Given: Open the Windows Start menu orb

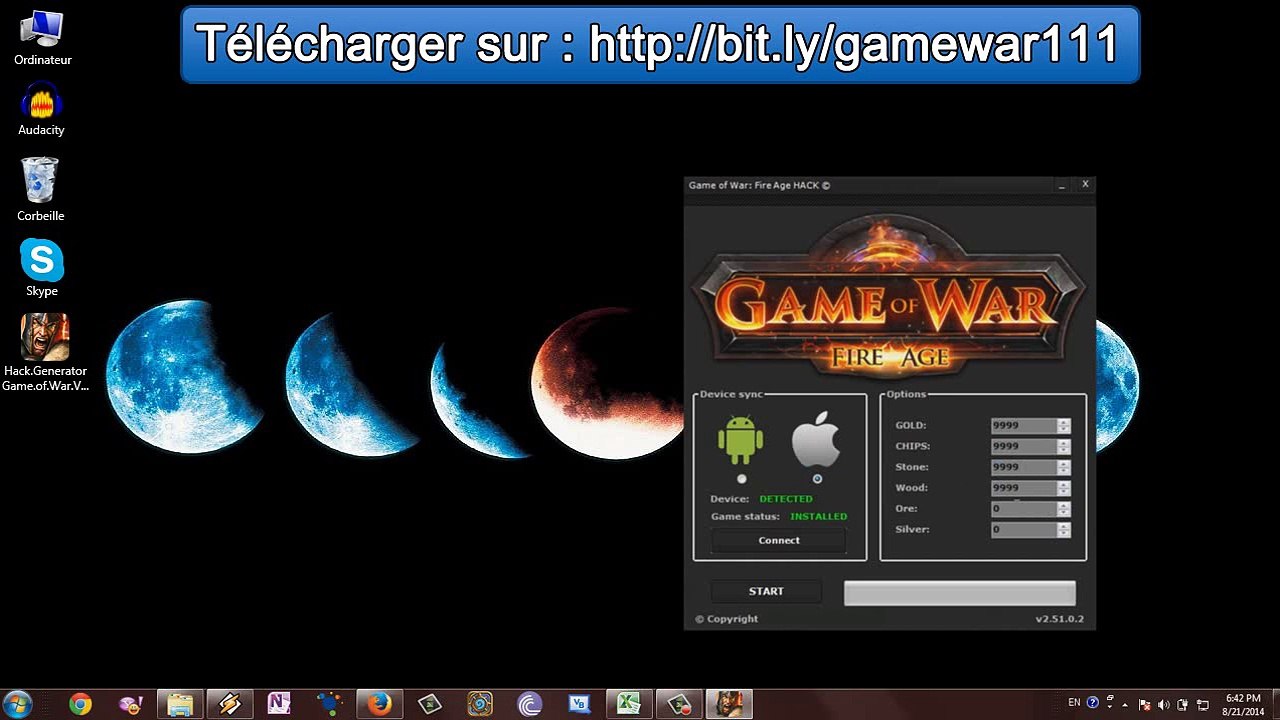Looking at the screenshot, I should point(18,704).
